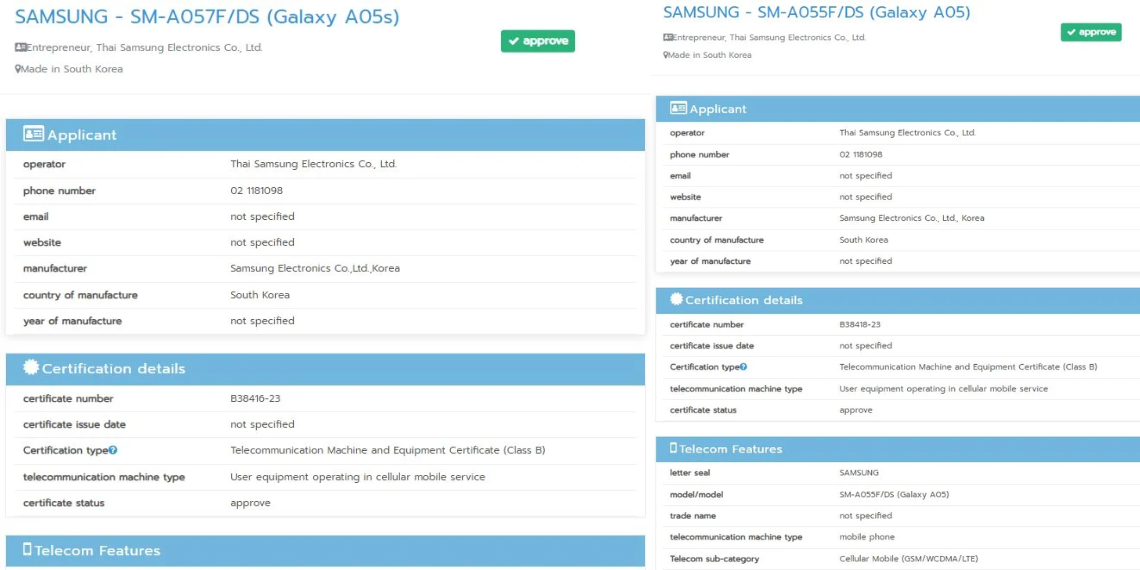Select manufacturer Samsung Electronics Co., Ltd., Korea in A05 panel
Viewport: 1140px width, 570px height.
pos(912,218)
